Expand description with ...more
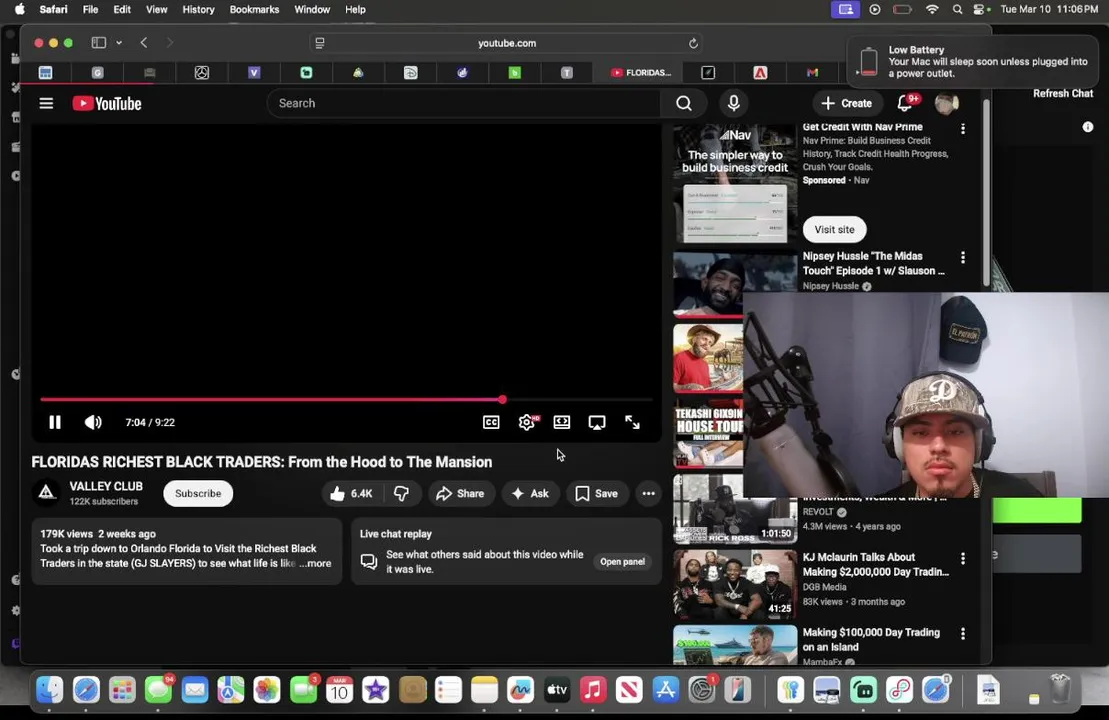This screenshot has height=720, width=1109. pyautogui.click(x=315, y=564)
